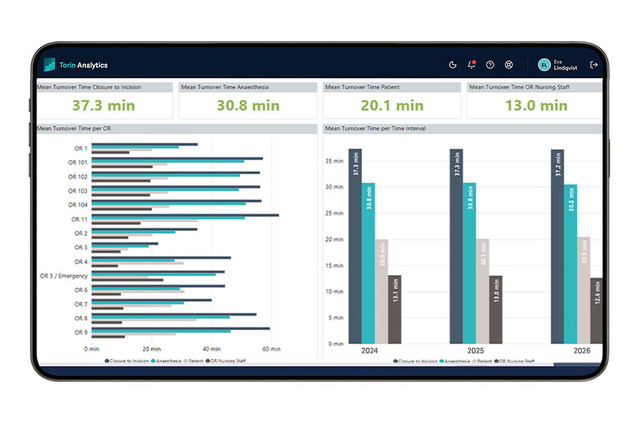Click the '5 min' y-axis label
The image size is (640, 427).
coord(336,318)
